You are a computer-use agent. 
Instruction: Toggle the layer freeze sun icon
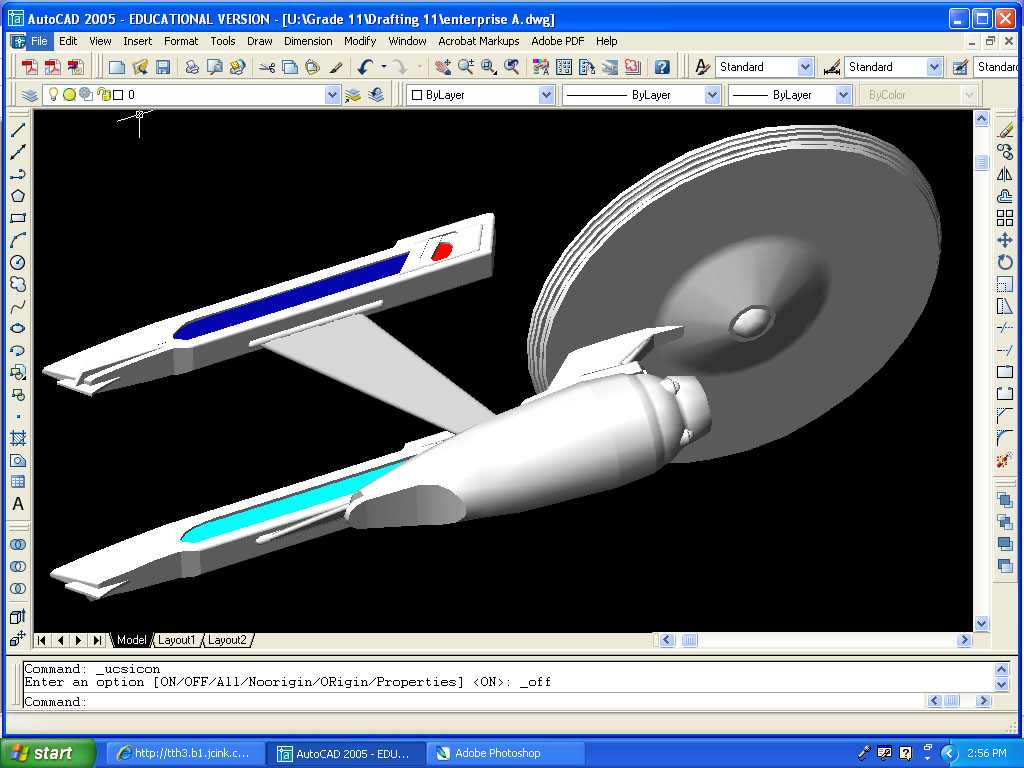click(x=69, y=95)
